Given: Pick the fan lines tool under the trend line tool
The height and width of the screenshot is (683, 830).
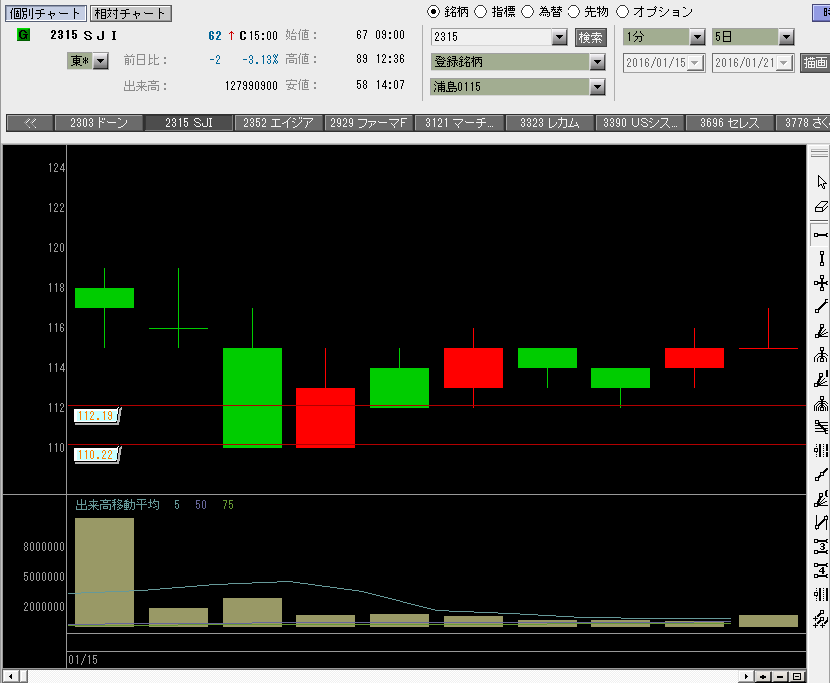Looking at the screenshot, I should [821, 331].
